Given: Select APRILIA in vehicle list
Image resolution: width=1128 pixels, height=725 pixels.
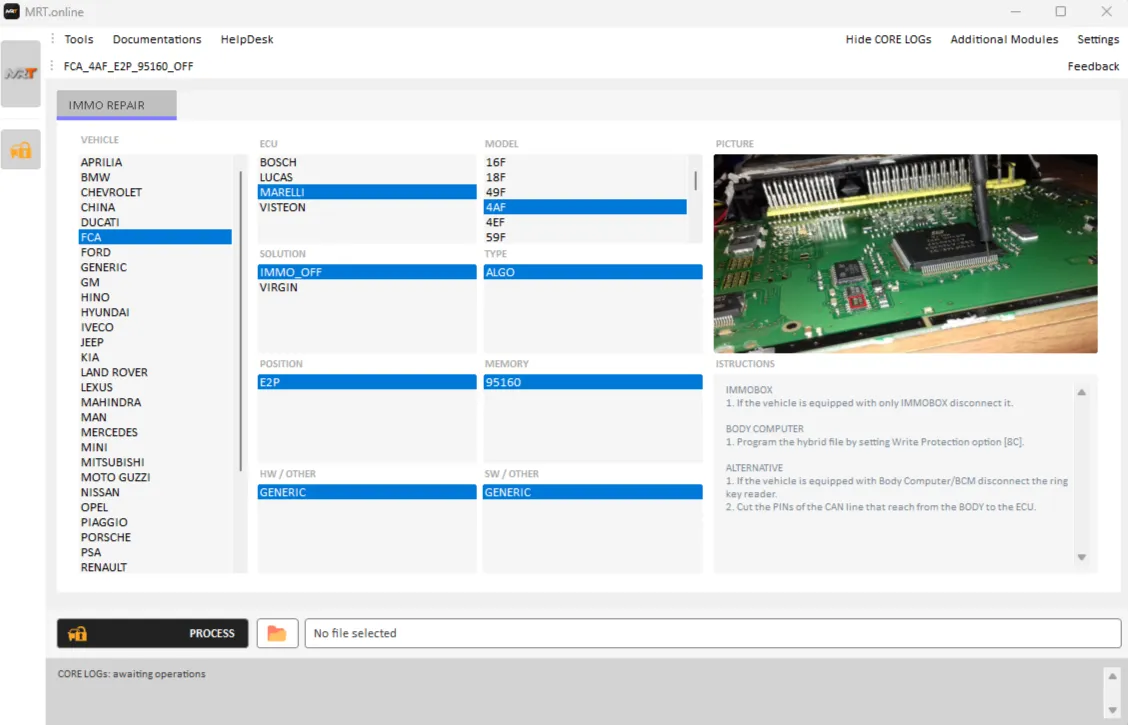Looking at the screenshot, I should (x=155, y=163).
